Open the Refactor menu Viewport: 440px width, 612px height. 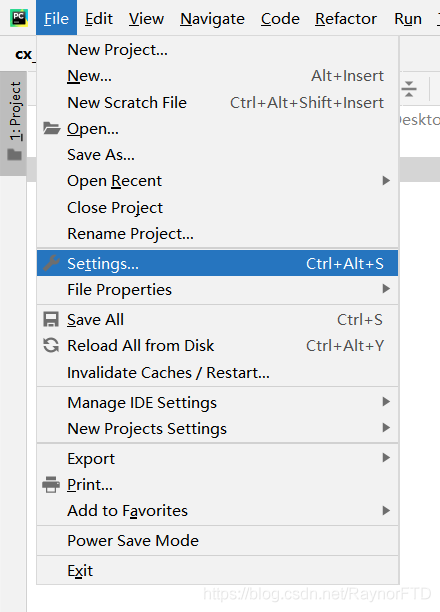click(x=346, y=18)
